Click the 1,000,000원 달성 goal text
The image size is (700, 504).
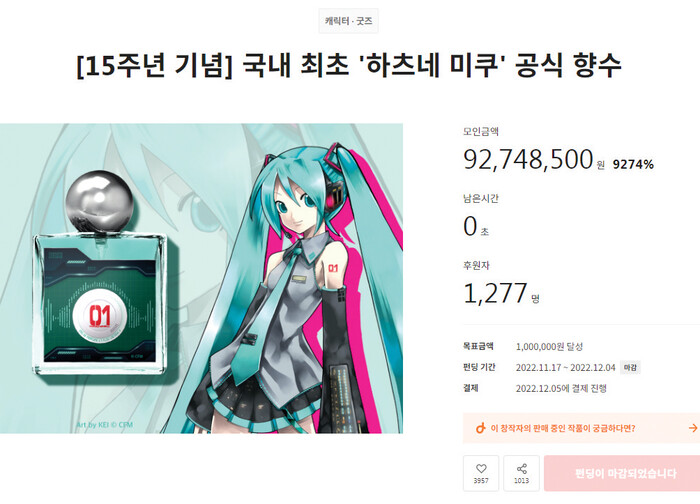[x=550, y=346]
